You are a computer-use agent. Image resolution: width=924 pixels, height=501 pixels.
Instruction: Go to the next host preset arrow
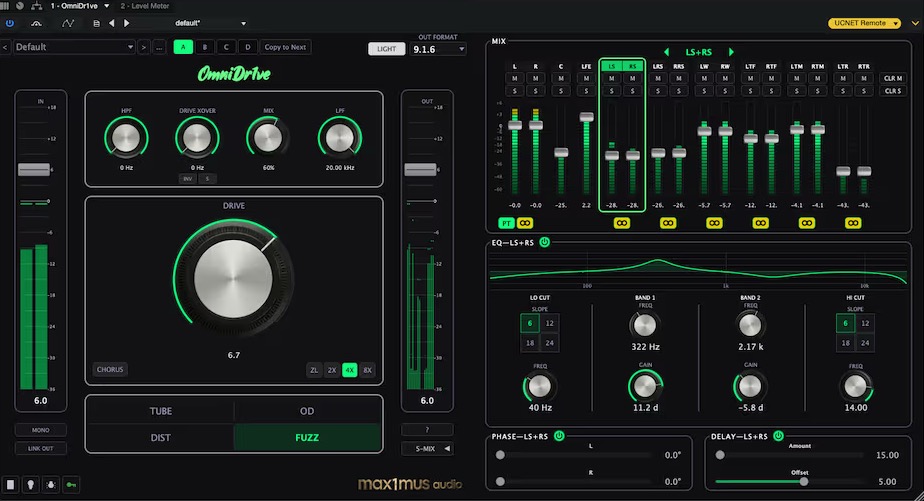pyautogui.click(x=126, y=23)
